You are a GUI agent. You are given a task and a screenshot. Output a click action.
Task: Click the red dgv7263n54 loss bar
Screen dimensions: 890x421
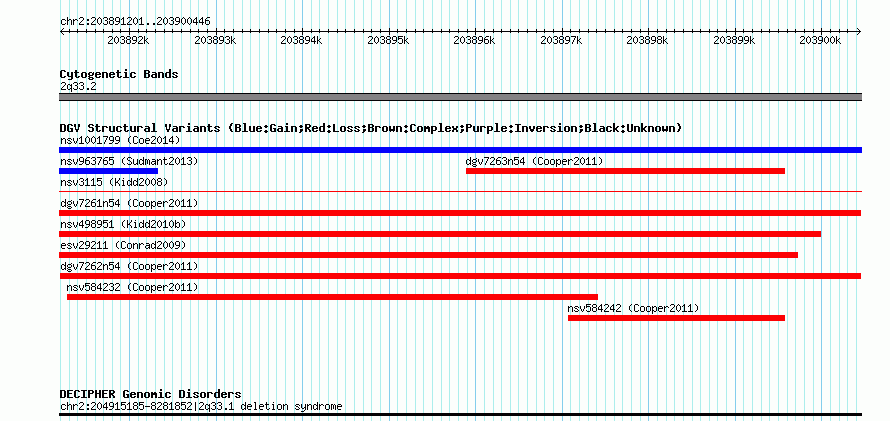click(625, 171)
